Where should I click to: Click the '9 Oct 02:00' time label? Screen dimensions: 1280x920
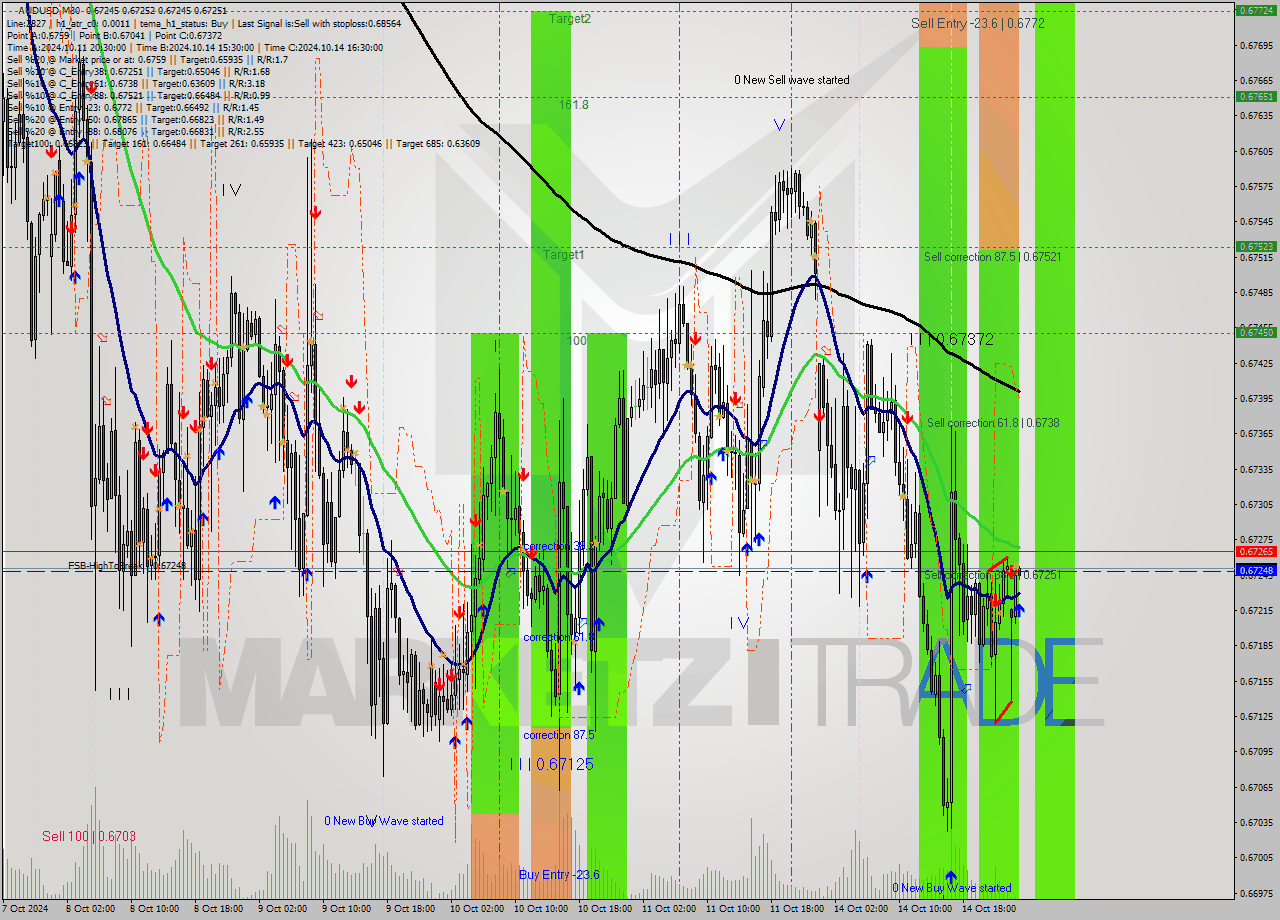(282, 909)
